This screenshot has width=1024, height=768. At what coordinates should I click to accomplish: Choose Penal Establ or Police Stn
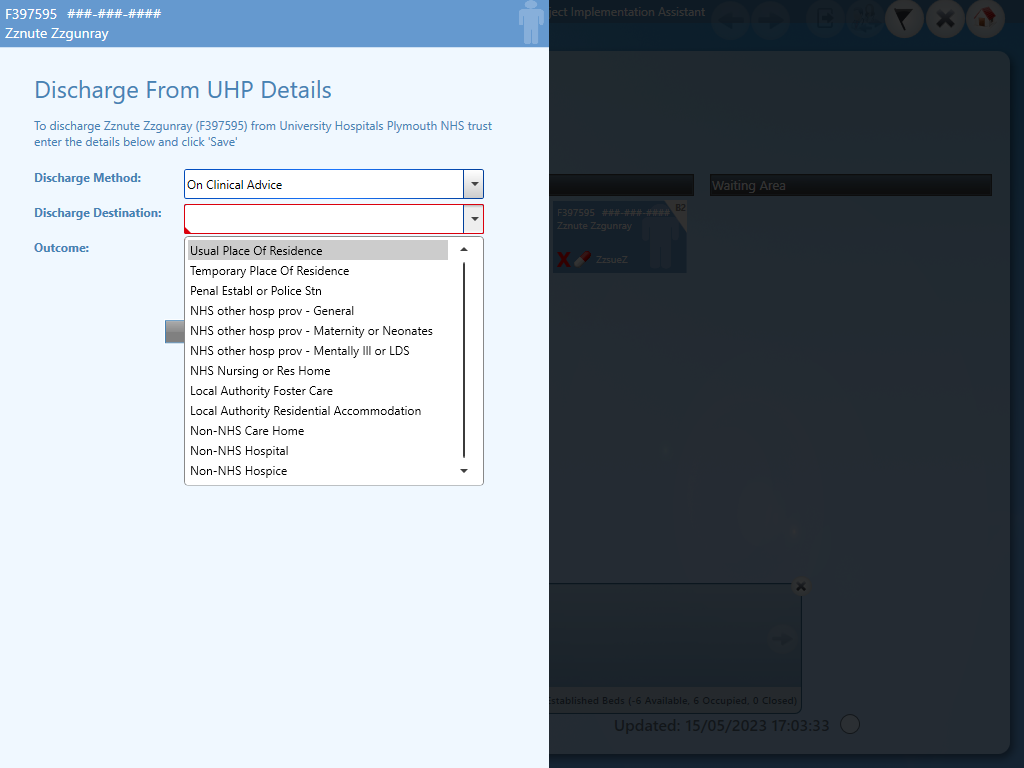pyautogui.click(x=318, y=291)
